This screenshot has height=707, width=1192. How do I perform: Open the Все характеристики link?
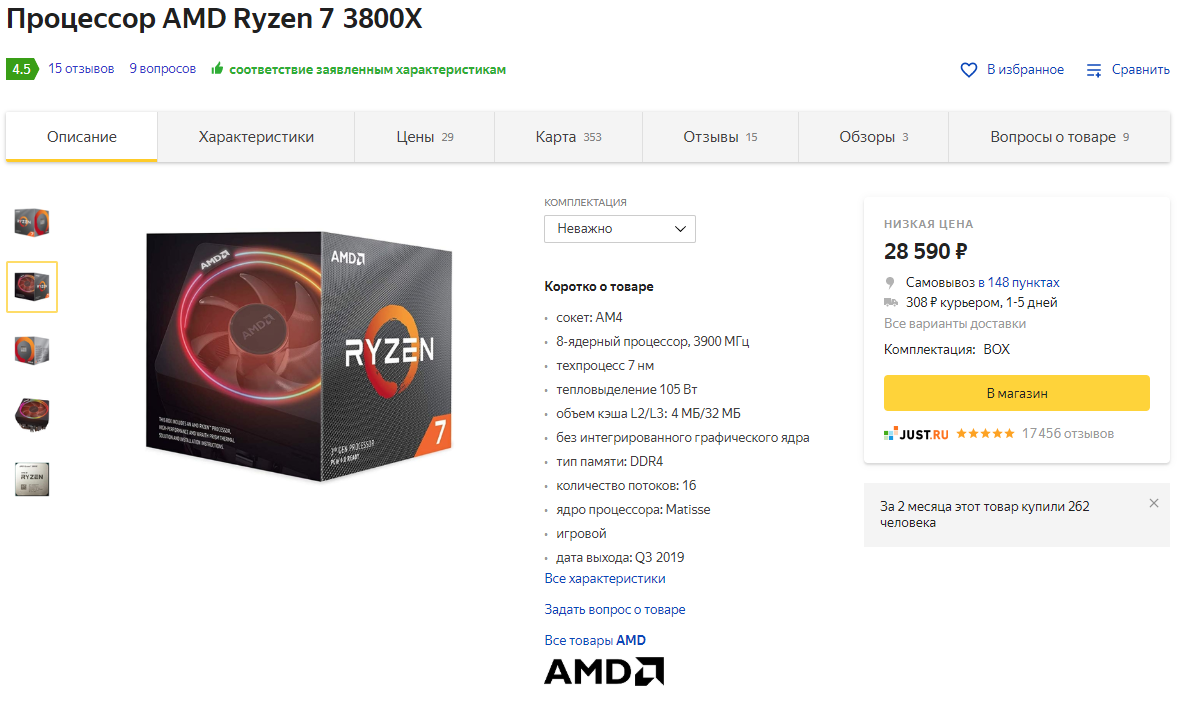[605, 579]
